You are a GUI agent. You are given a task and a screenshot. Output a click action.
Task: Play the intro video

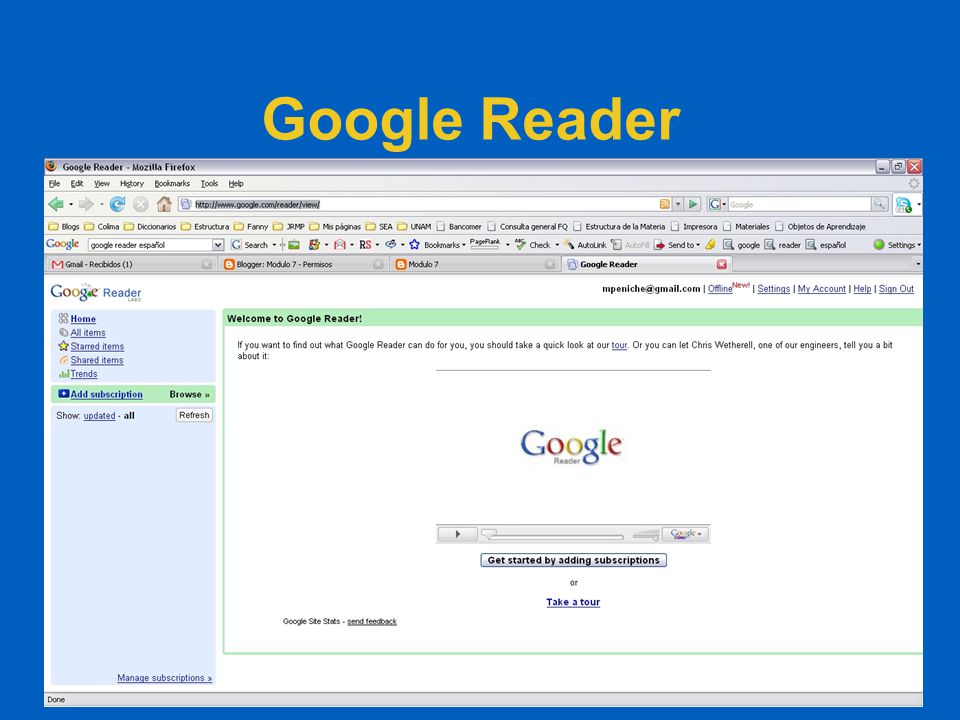coord(457,534)
